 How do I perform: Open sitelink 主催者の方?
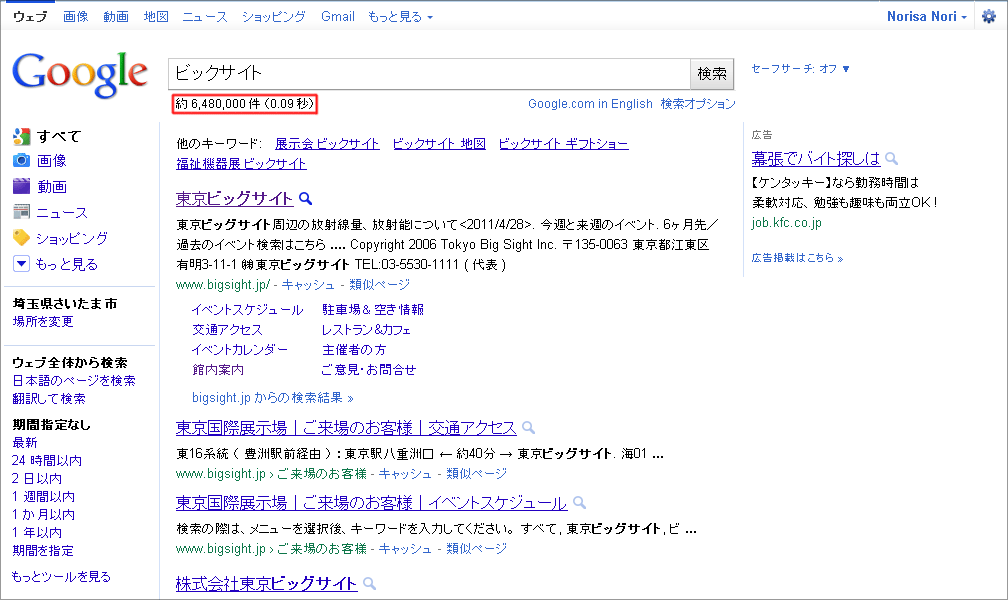[x=354, y=350]
